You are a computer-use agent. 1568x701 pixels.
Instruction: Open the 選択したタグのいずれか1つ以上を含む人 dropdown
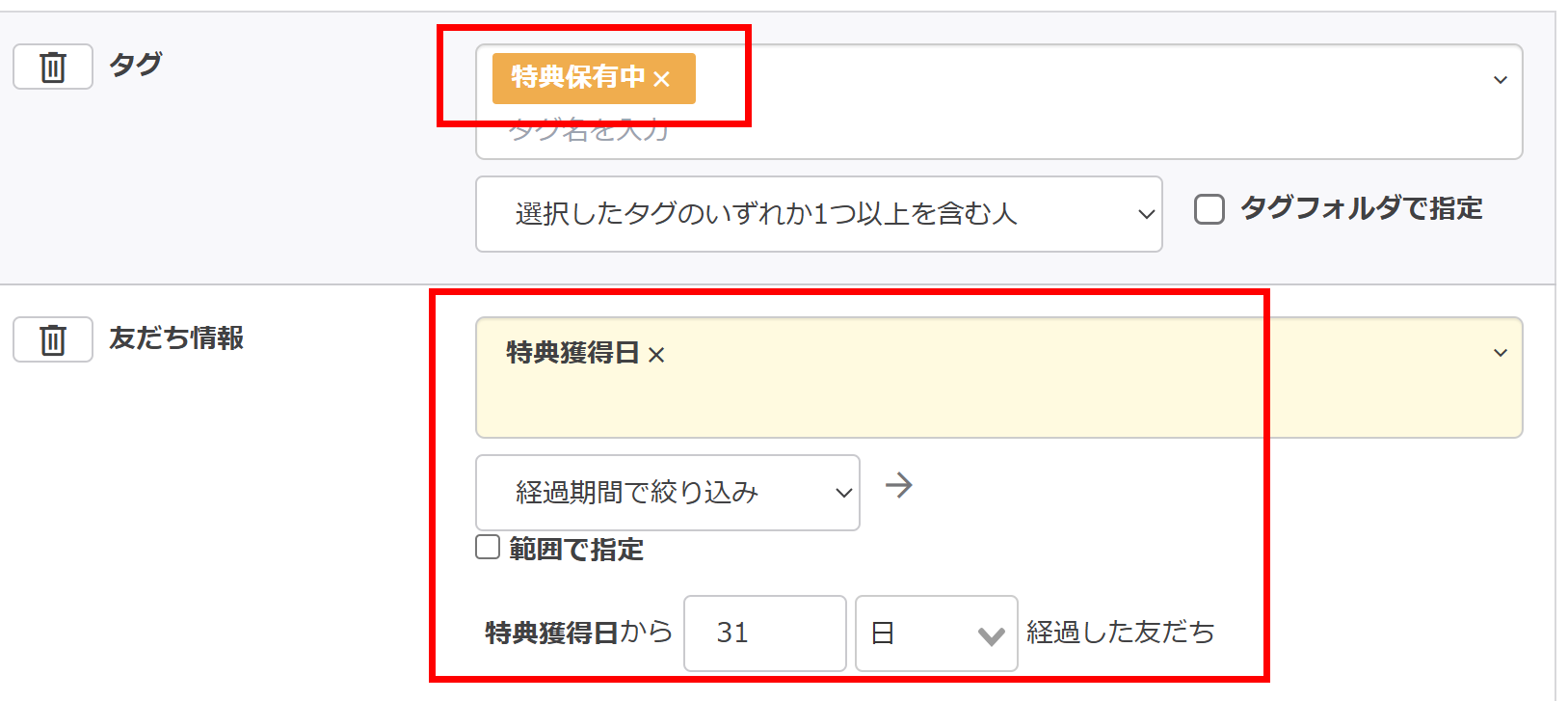click(818, 213)
